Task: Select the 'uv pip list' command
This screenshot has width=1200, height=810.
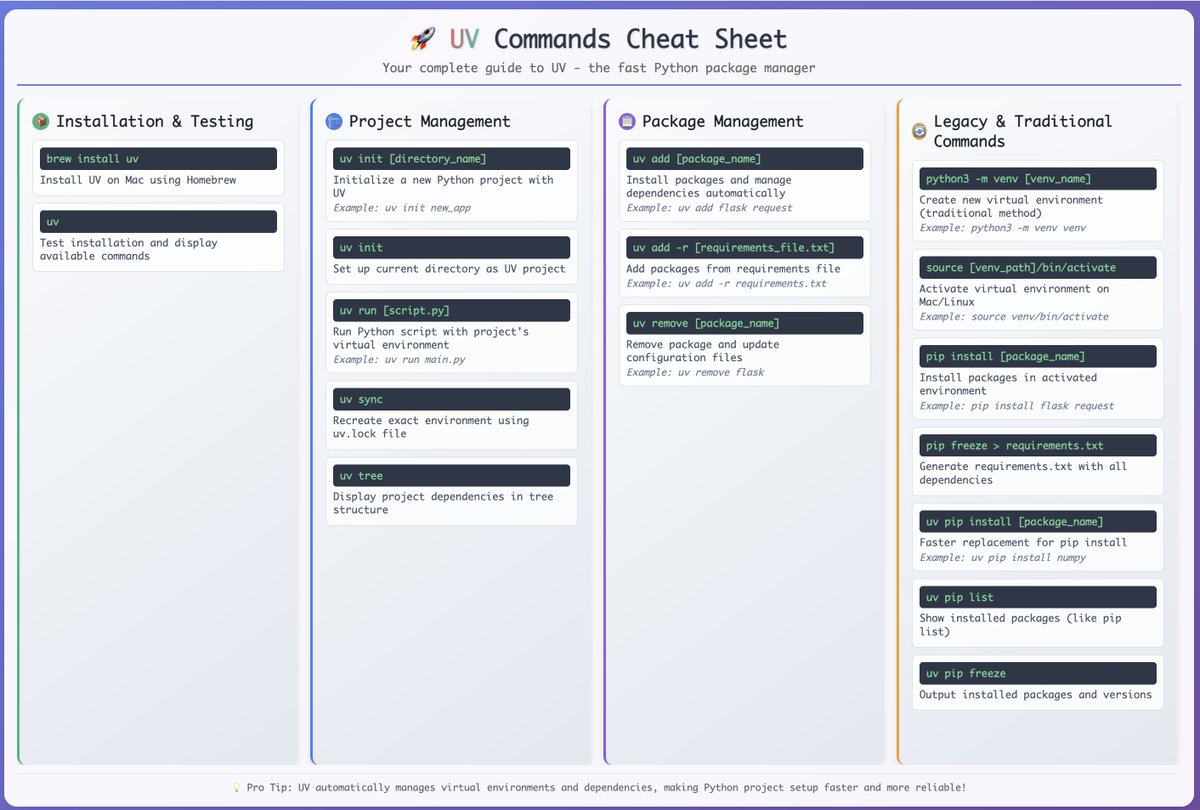Action: click(x=1038, y=597)
